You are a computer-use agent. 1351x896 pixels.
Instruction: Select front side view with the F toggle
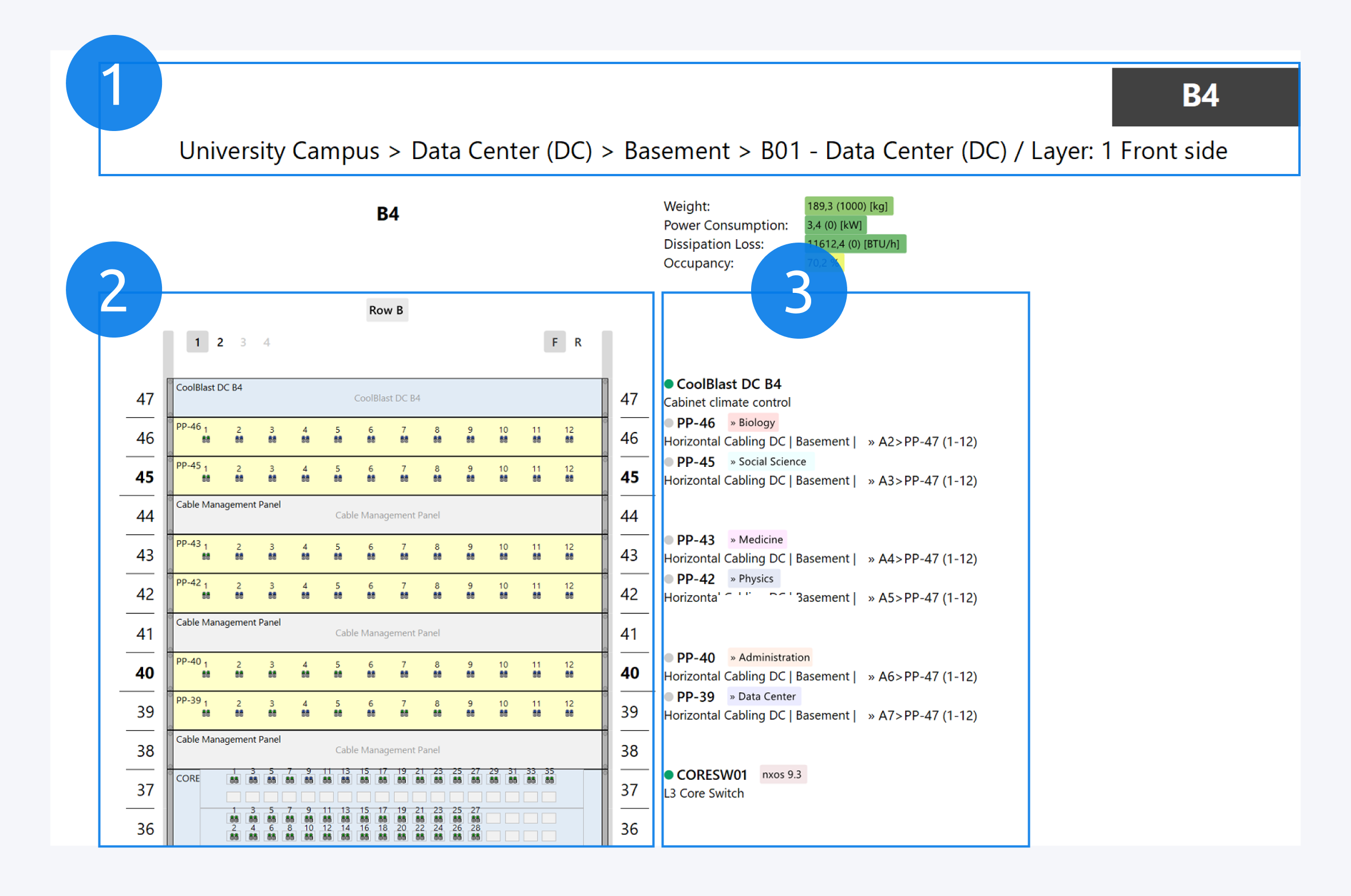(x=554, y=342)
